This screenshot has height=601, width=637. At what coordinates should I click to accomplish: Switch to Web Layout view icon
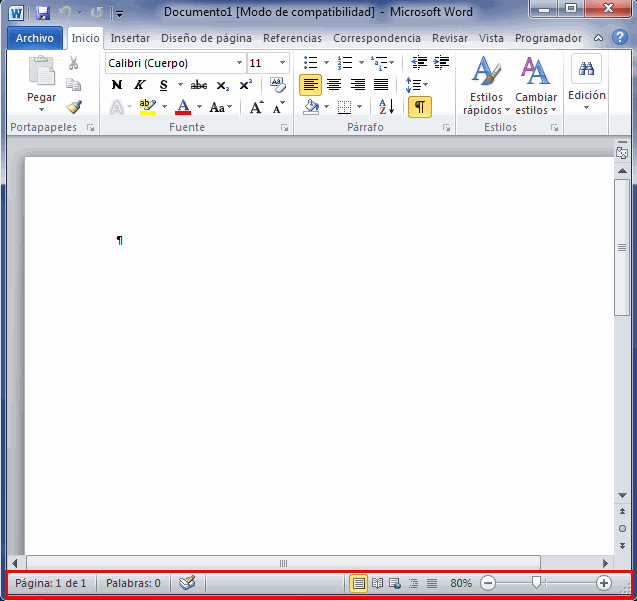coord(395,584)
